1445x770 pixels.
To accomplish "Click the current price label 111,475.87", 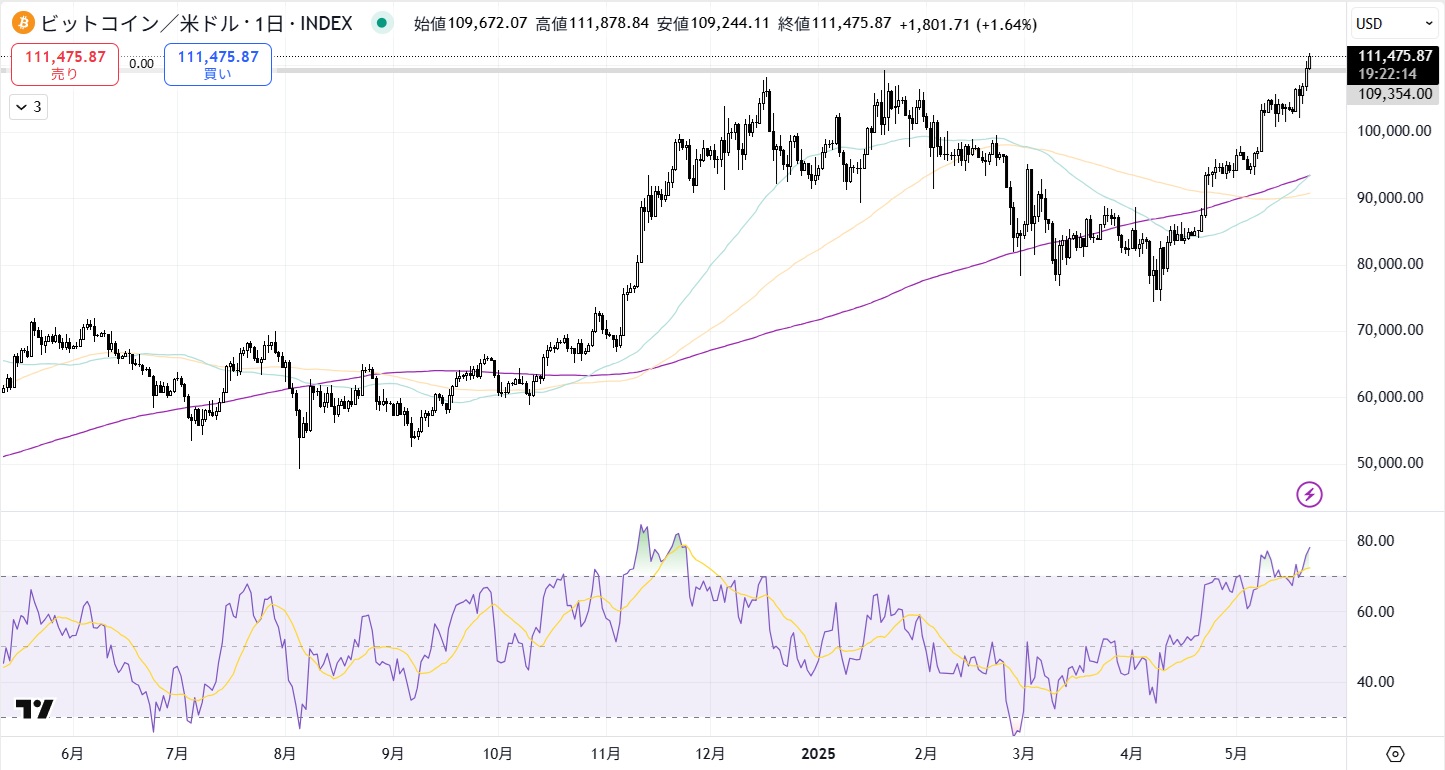I will (1395, 57).
